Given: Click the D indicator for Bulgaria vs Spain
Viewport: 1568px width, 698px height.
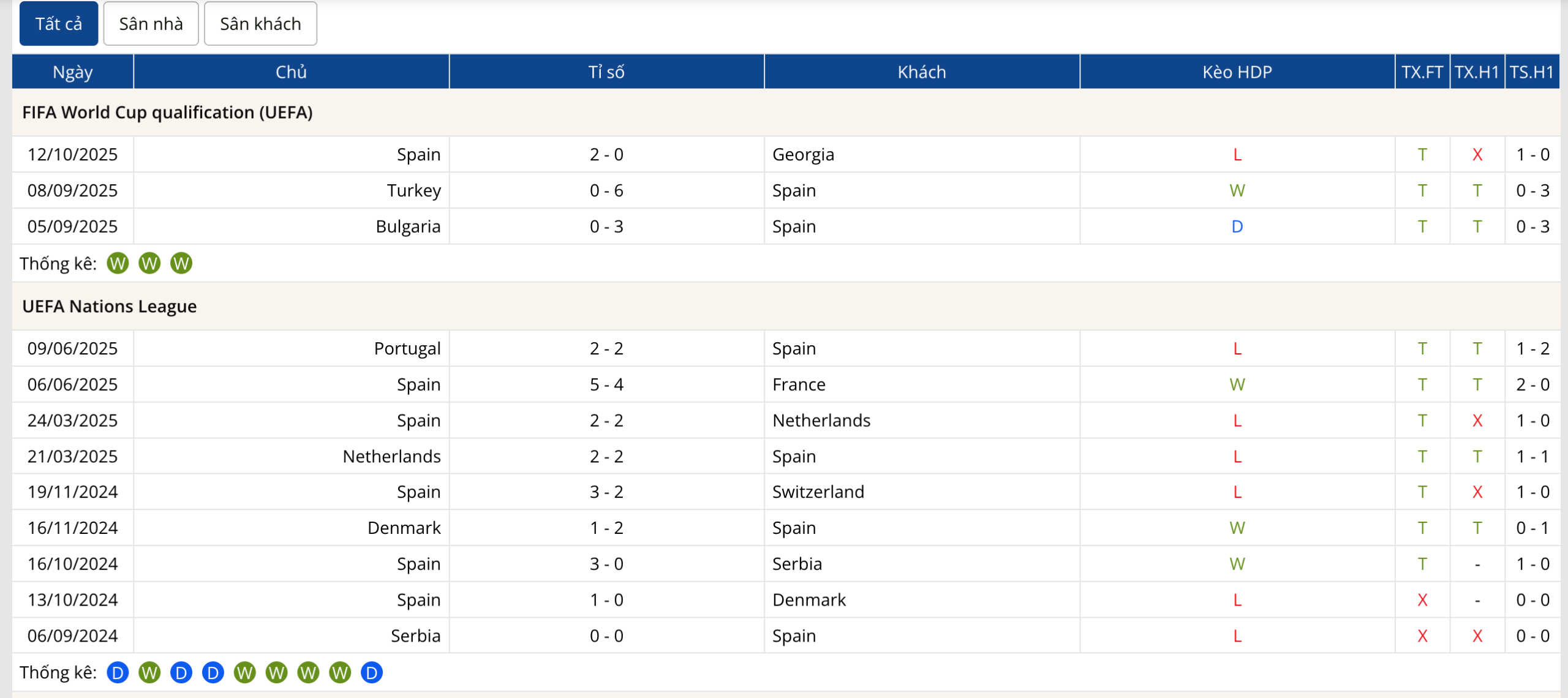Looking at the screenshot, I should click(x=1237, y=226).
